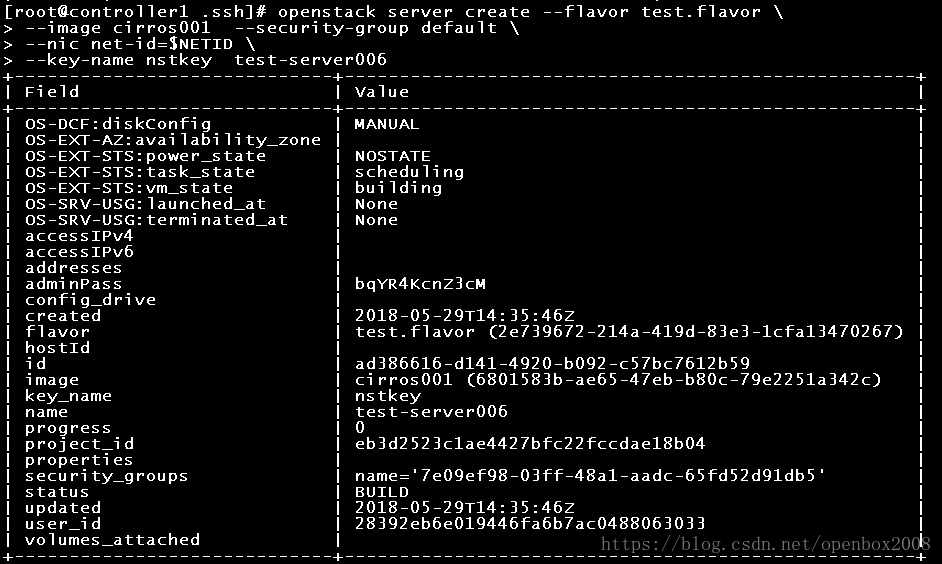Click the BUILD status value
Viewport: 942px width, 564px height.
pos(381,493)
